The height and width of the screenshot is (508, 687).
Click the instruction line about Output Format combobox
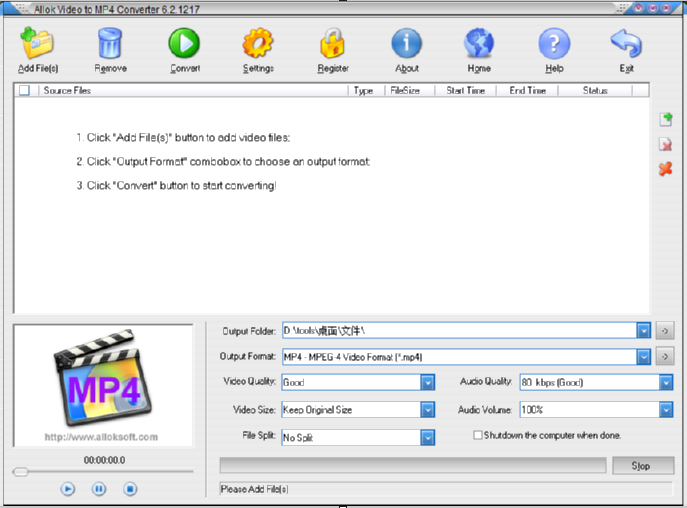click(223, 161)
